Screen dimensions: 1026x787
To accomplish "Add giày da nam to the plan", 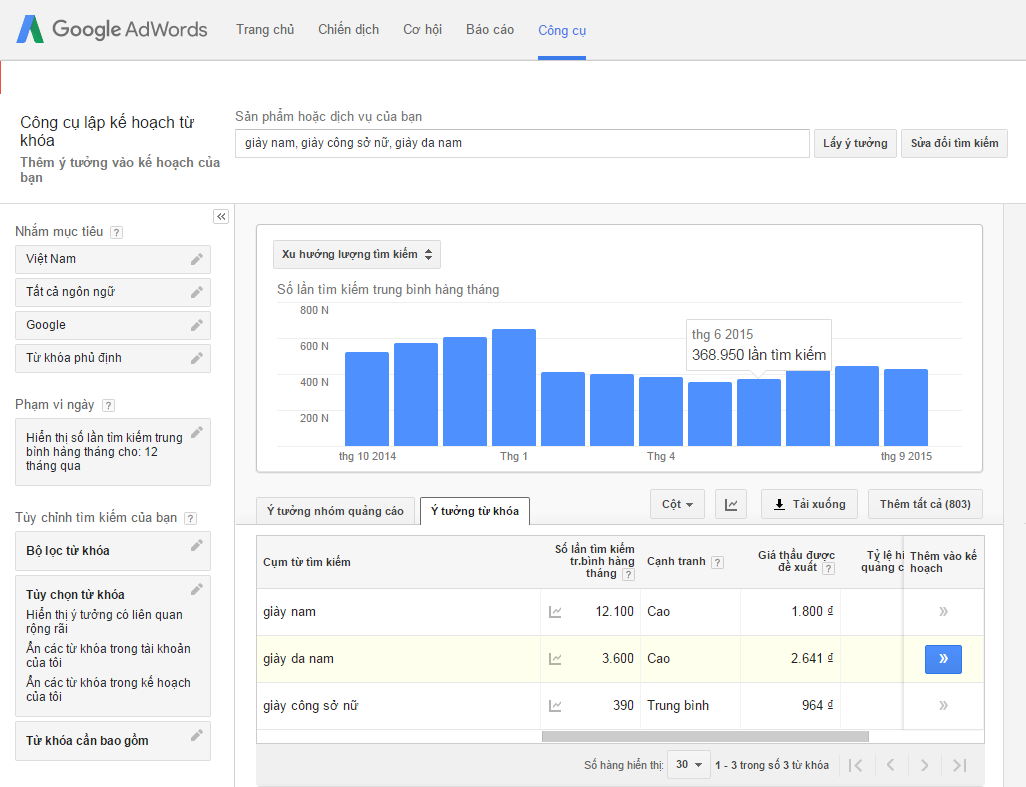I will [942, 659].
